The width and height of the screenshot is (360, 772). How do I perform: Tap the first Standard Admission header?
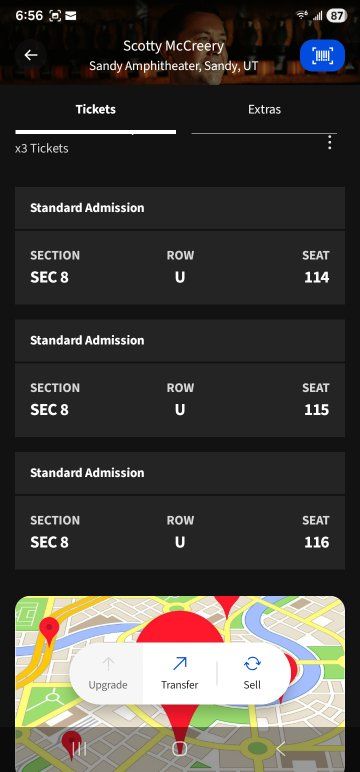180,208
